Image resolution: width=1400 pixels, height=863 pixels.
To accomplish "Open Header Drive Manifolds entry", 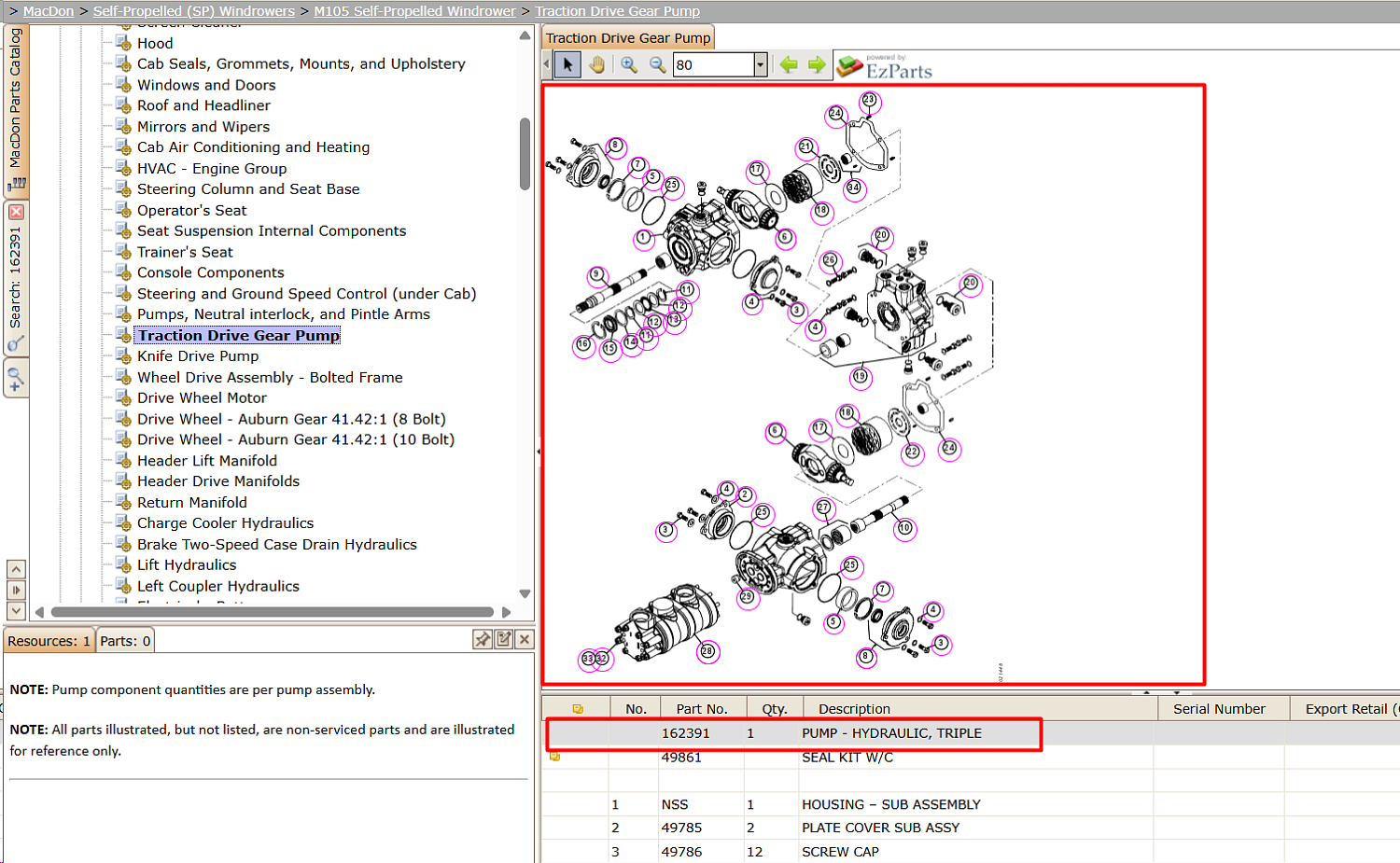I will pyautogui.click(x=218, y=481).
